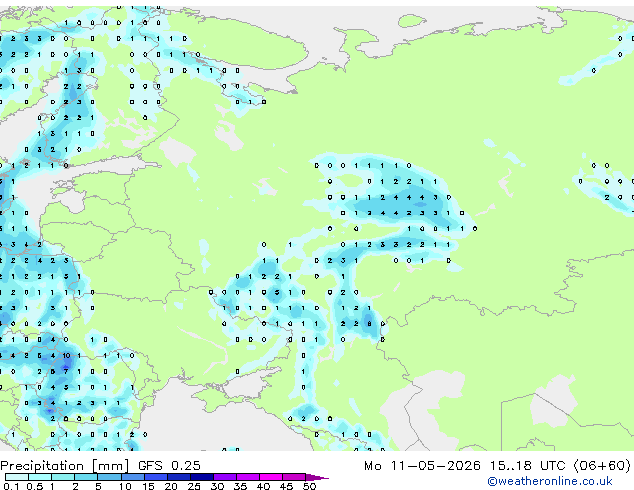Click the '15..18 UTC' time range text
The width and height of the screenshot is (634, 490).
(x=527, y=466)
